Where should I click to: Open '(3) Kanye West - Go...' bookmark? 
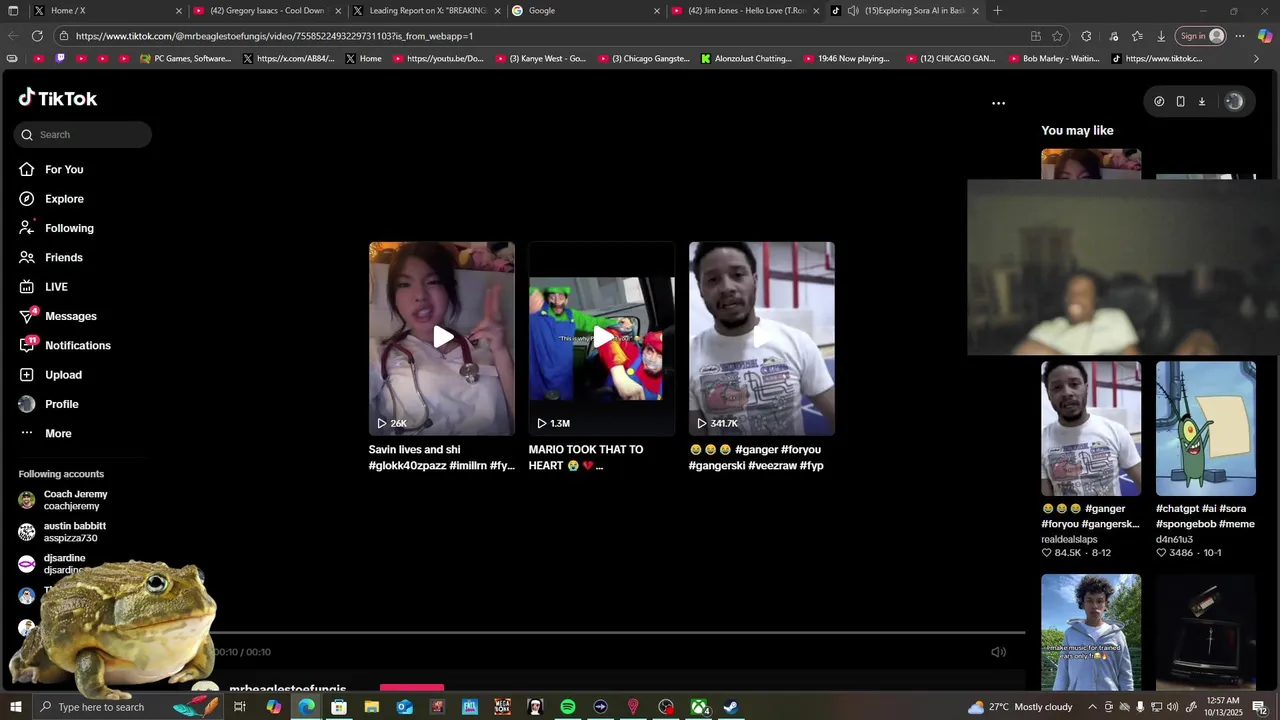tap(540, 59)
